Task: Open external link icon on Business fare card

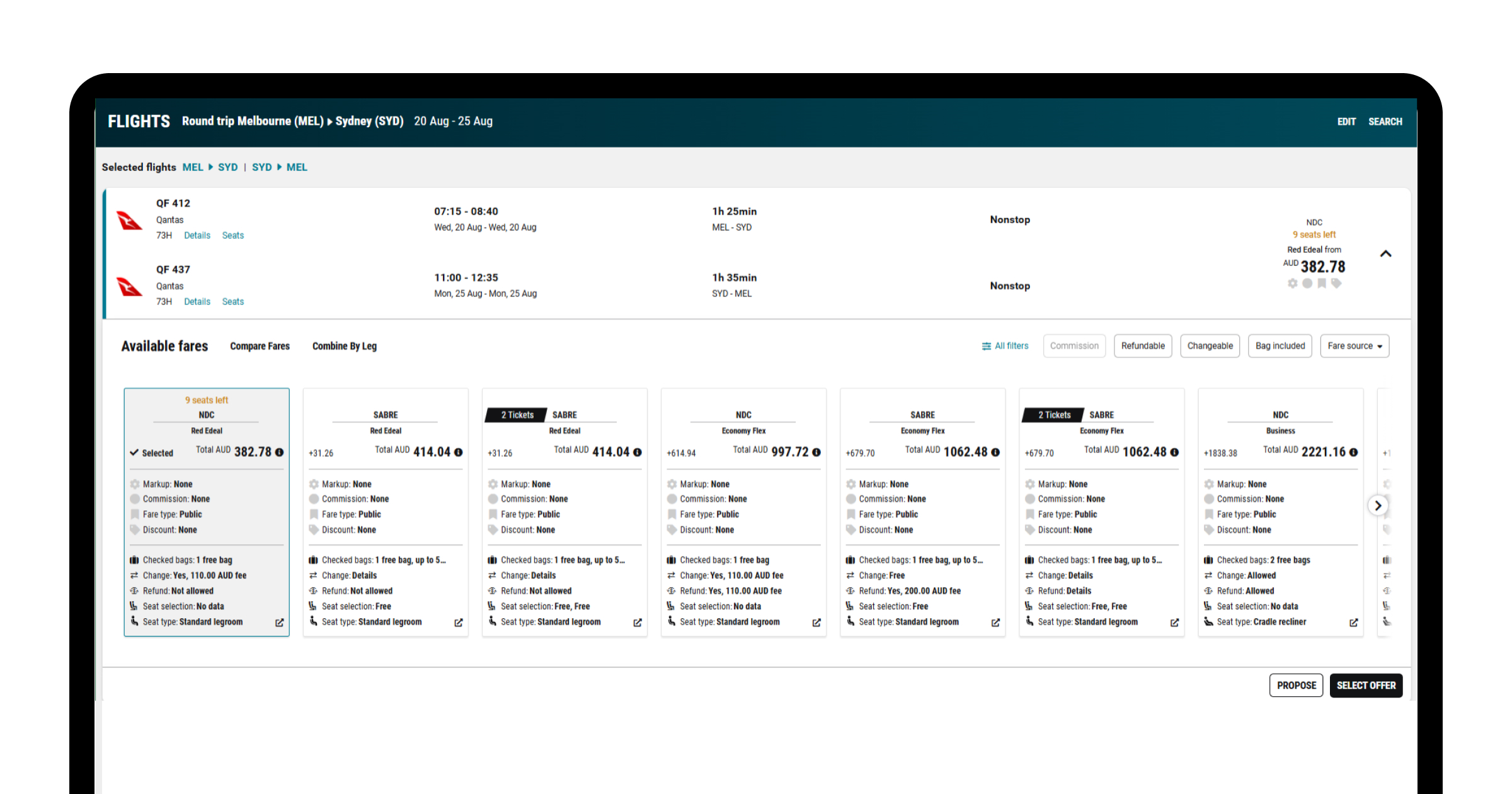Action: point(1353,623)
